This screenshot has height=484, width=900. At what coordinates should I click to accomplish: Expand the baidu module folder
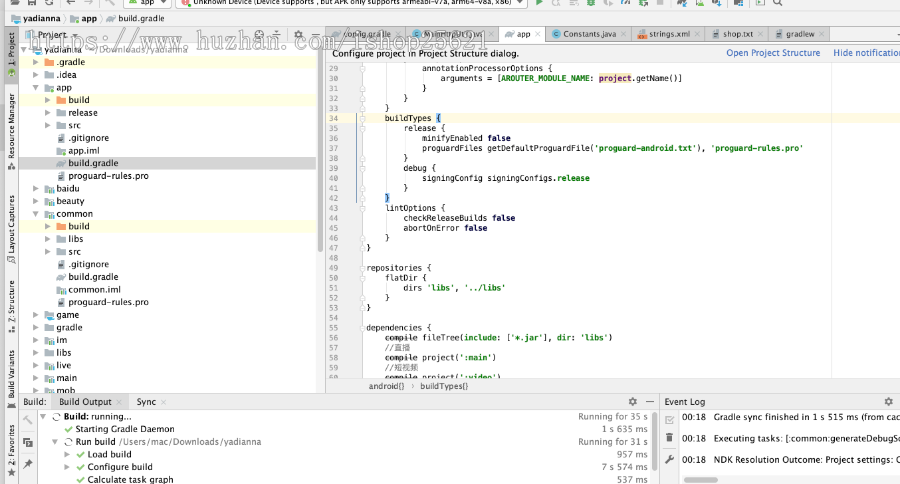tap(36, 188)
